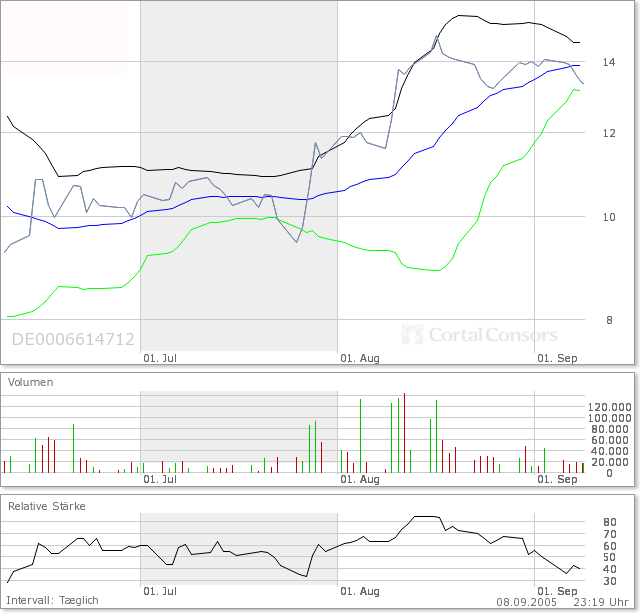Select the Relative Stärke panel title
Screen dimensions: 640x614
(47, 506)
